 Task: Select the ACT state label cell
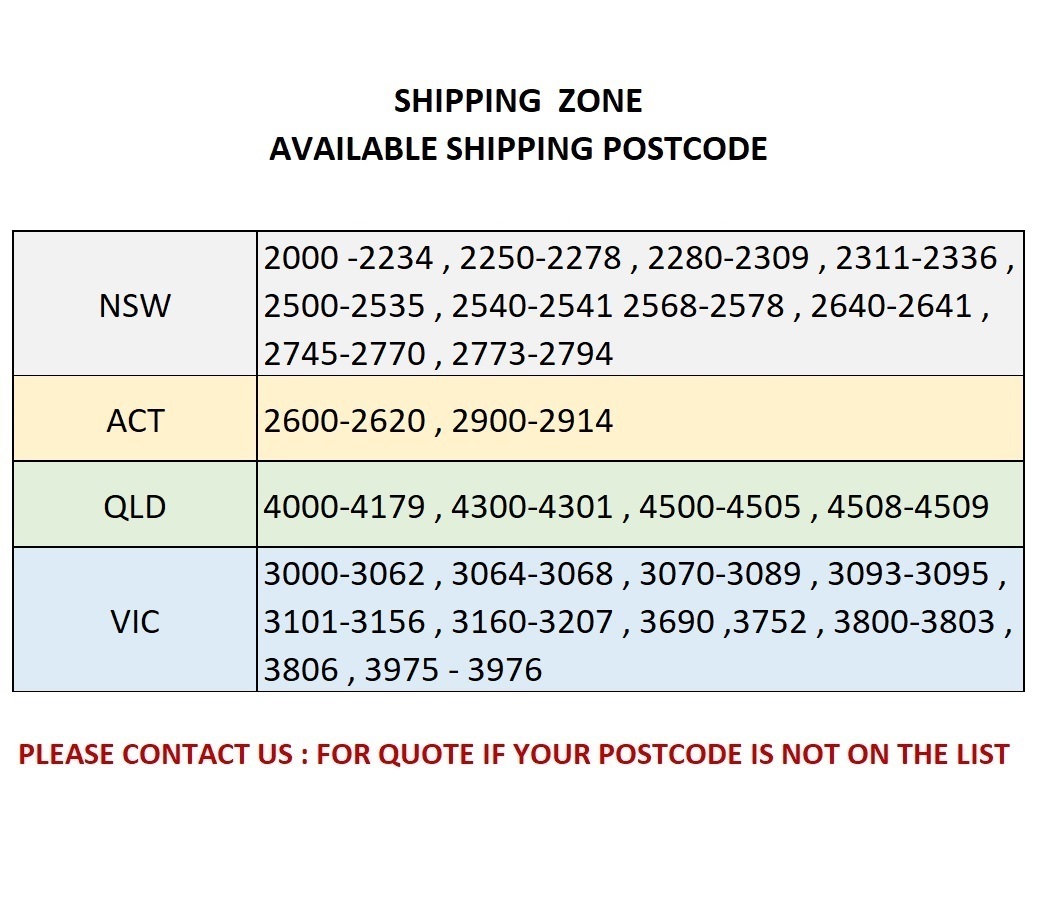point(135,420)
